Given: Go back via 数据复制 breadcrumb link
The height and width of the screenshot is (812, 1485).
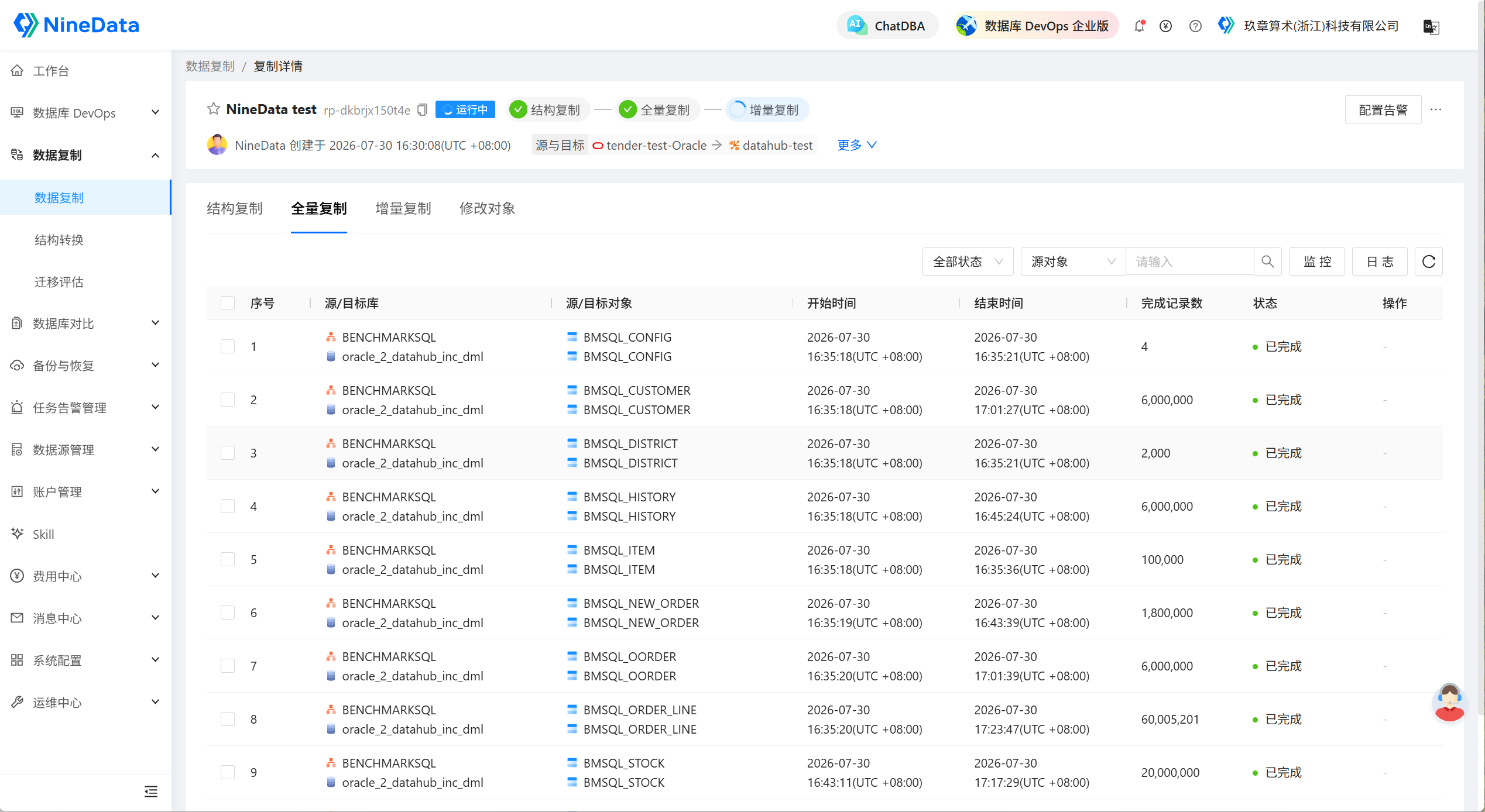Looking at the screenshot, I should 210,66.
